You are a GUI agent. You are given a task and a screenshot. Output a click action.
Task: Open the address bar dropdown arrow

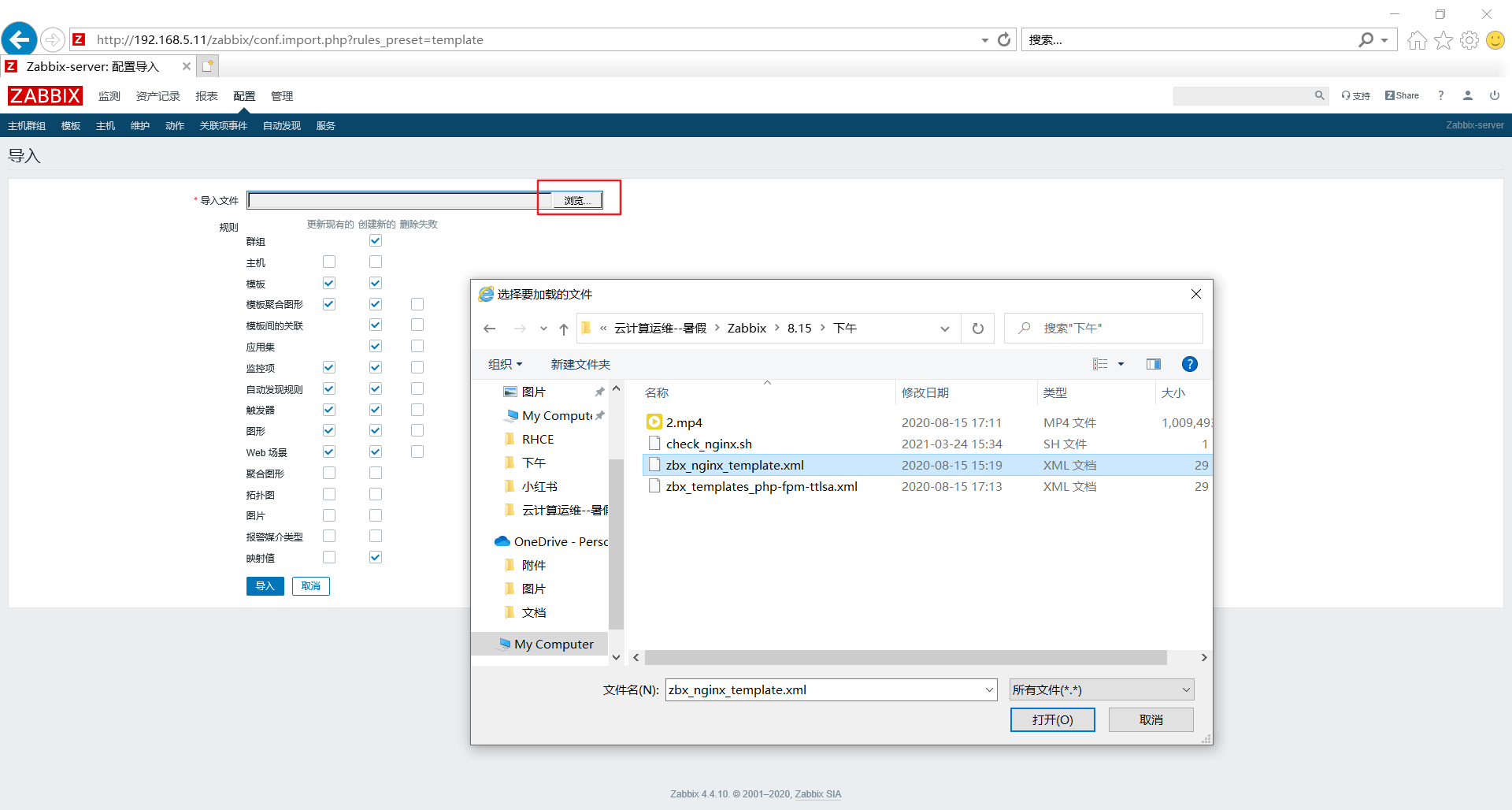pyautogui.click(x=984, y=40)
